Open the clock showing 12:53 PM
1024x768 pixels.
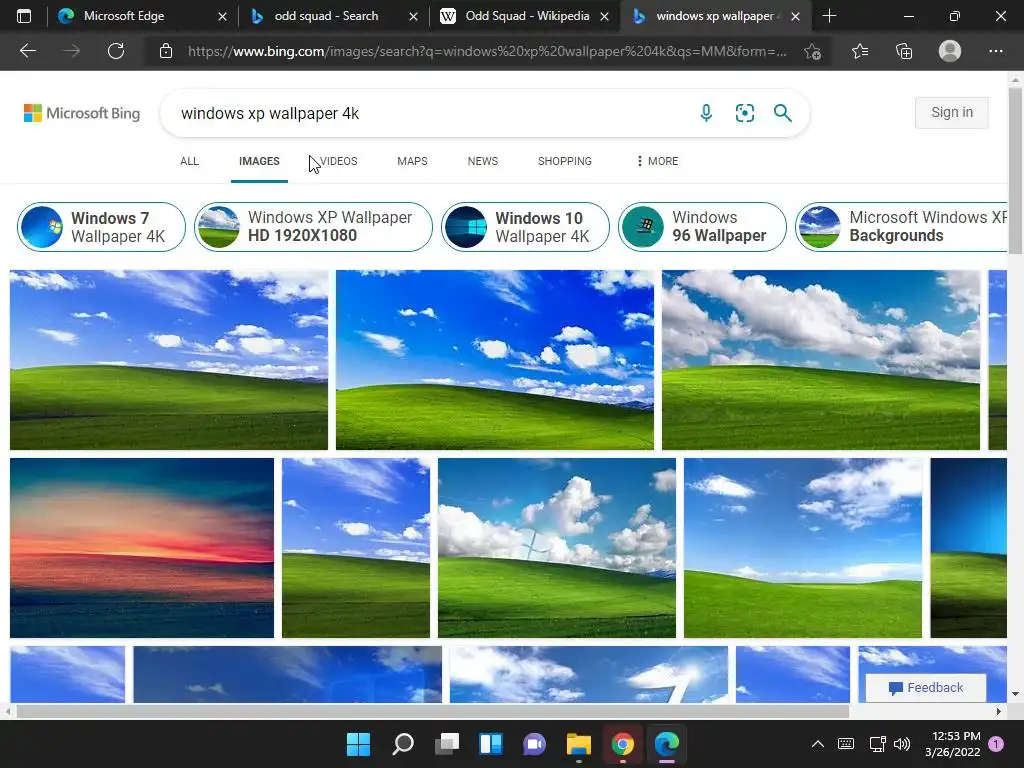953,744
